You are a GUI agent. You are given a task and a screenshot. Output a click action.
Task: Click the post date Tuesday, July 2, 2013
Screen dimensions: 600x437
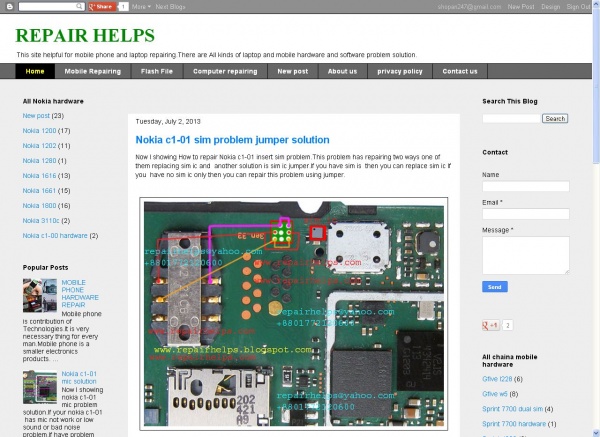(168, 122)
